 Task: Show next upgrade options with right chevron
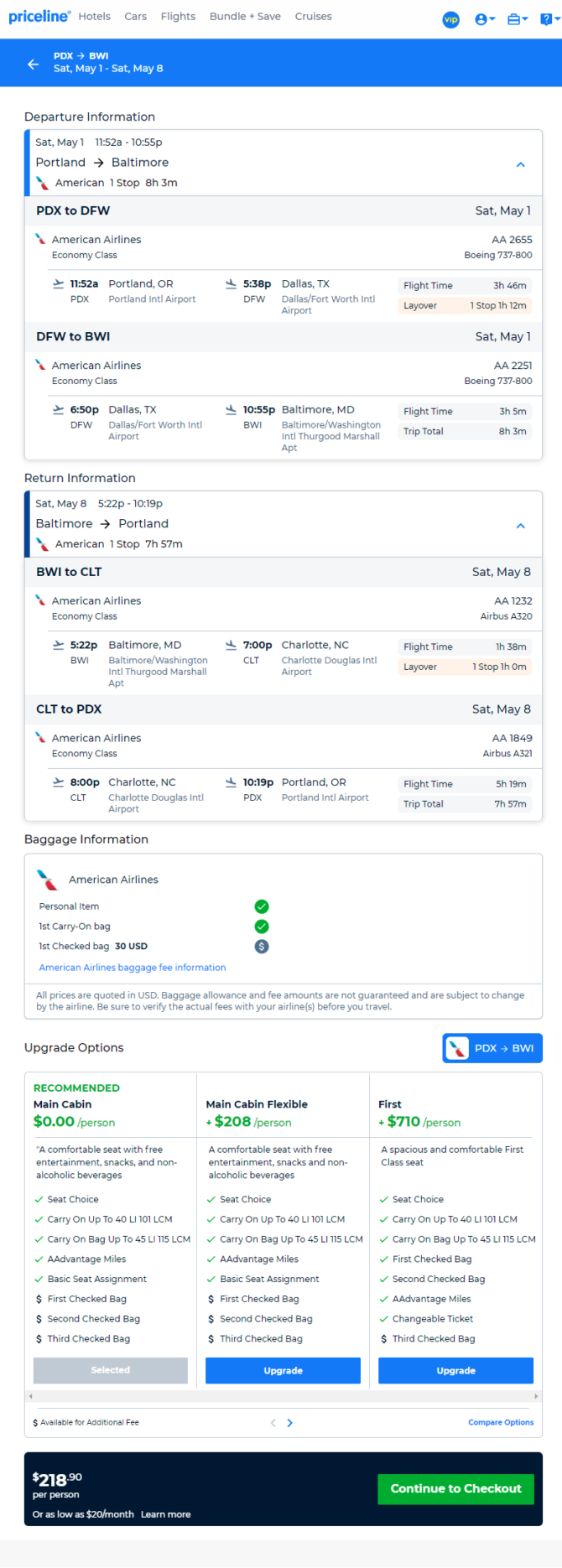point(290,1423)
